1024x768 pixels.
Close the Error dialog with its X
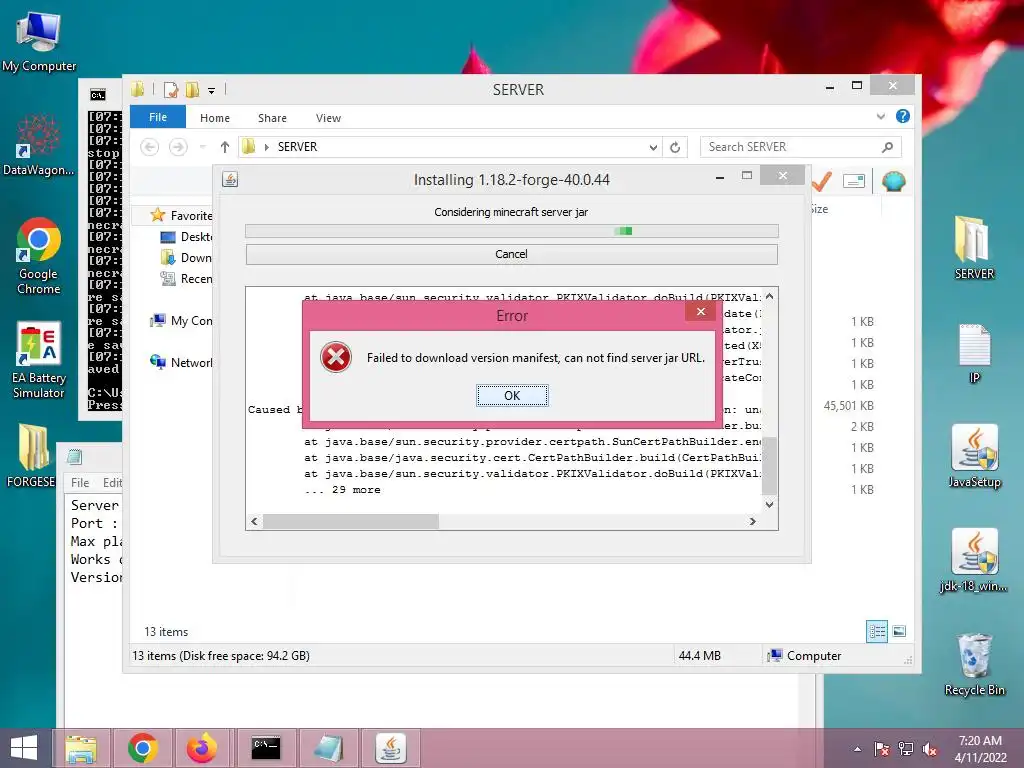point(701,312)
